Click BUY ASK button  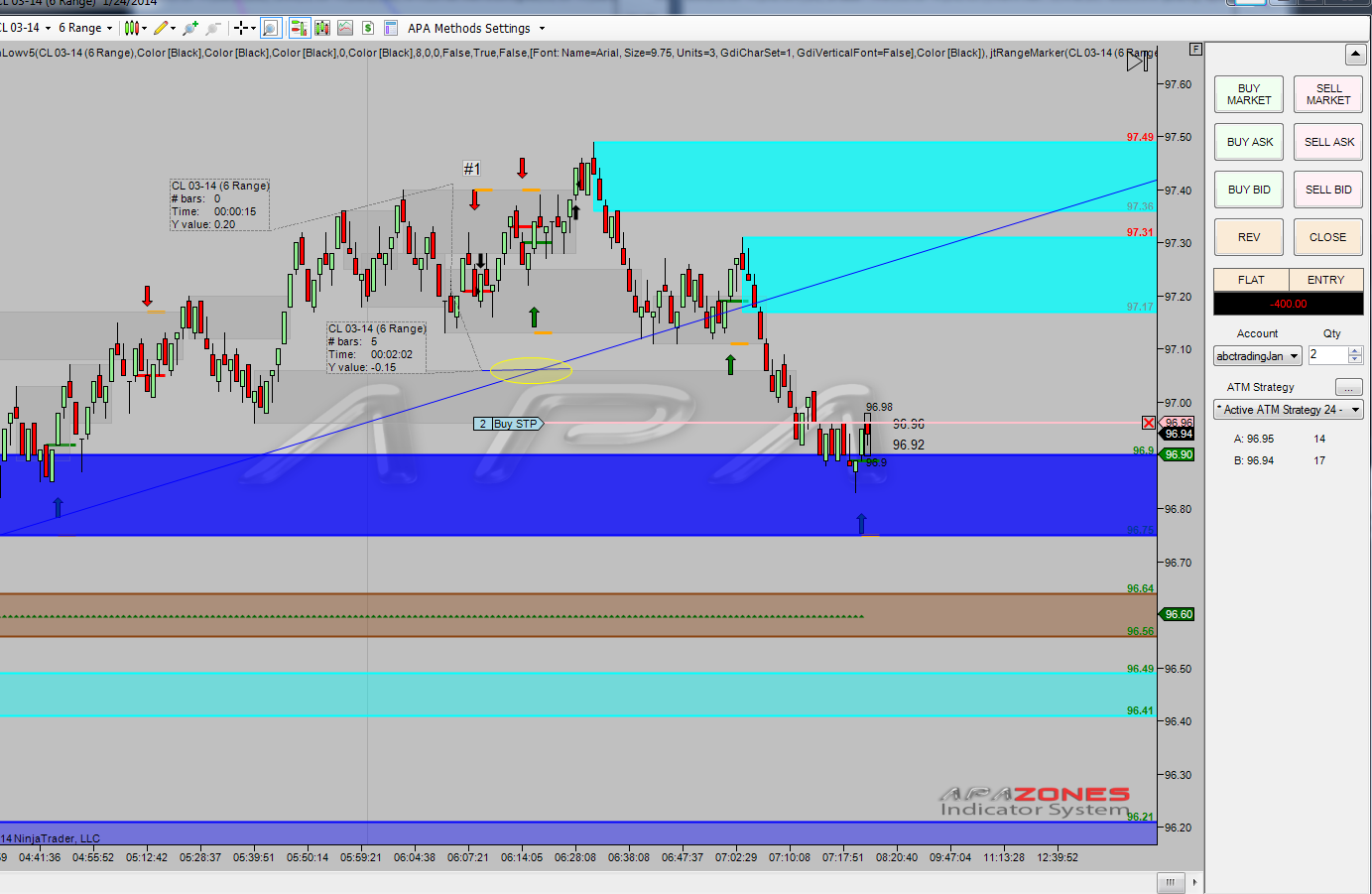pos(1249,142)
